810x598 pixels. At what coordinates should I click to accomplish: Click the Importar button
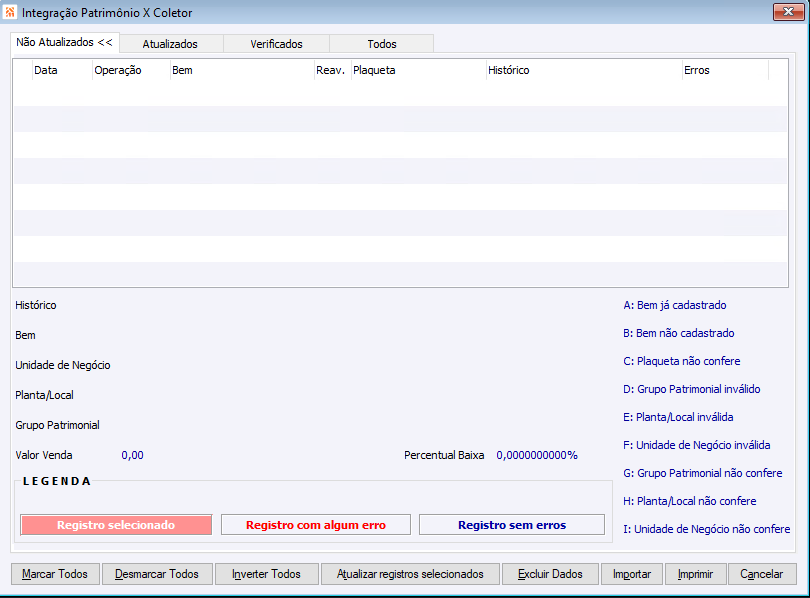[632, 574]
